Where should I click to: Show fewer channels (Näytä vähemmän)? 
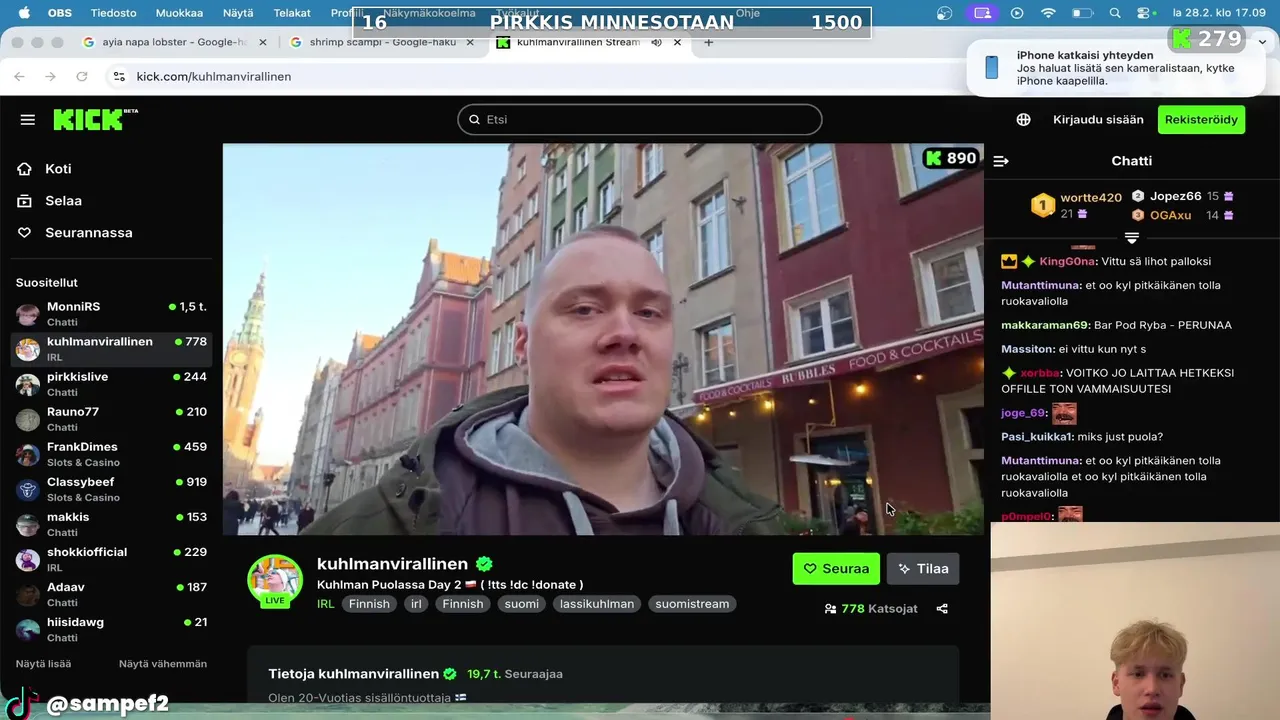click(163, 664)
